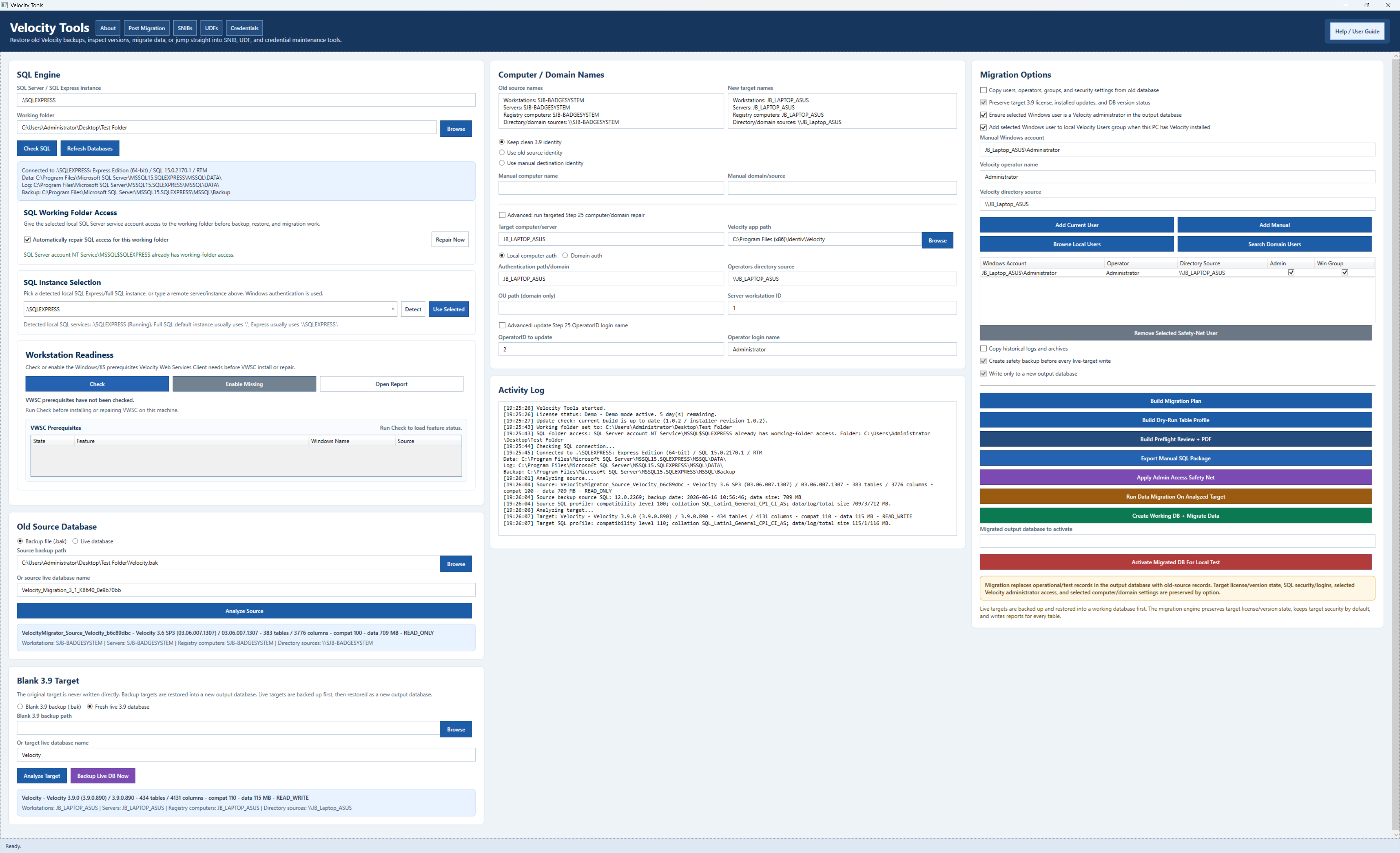Screen dimensions: 1400x853
Task: Click Create Working DB + Migrate Data
Action: [1175, 516]
